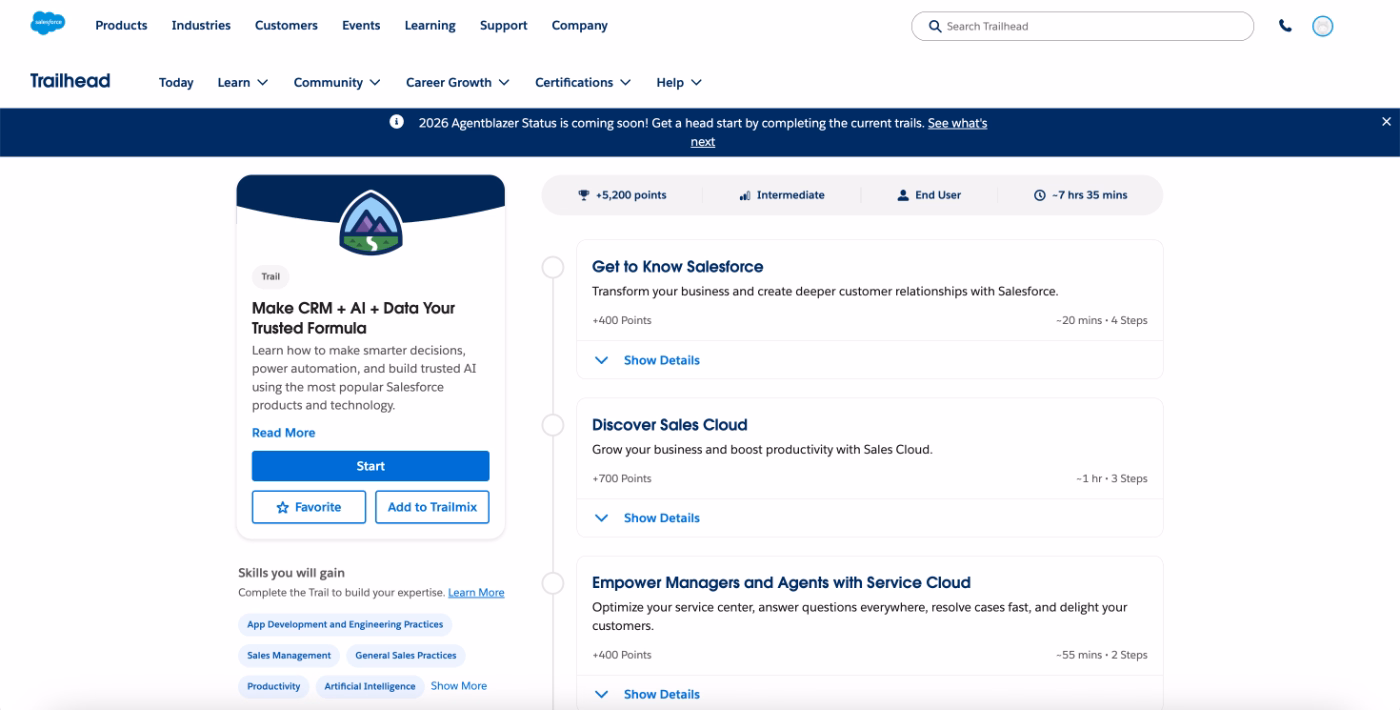Click the Skills you will gain heading

point(291,573)
